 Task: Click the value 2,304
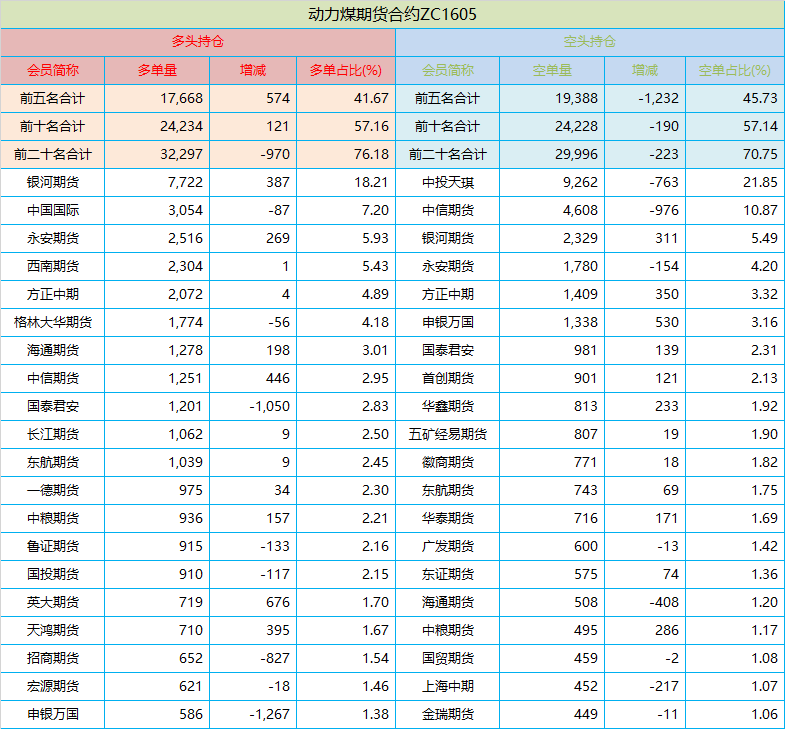point(185,266)
